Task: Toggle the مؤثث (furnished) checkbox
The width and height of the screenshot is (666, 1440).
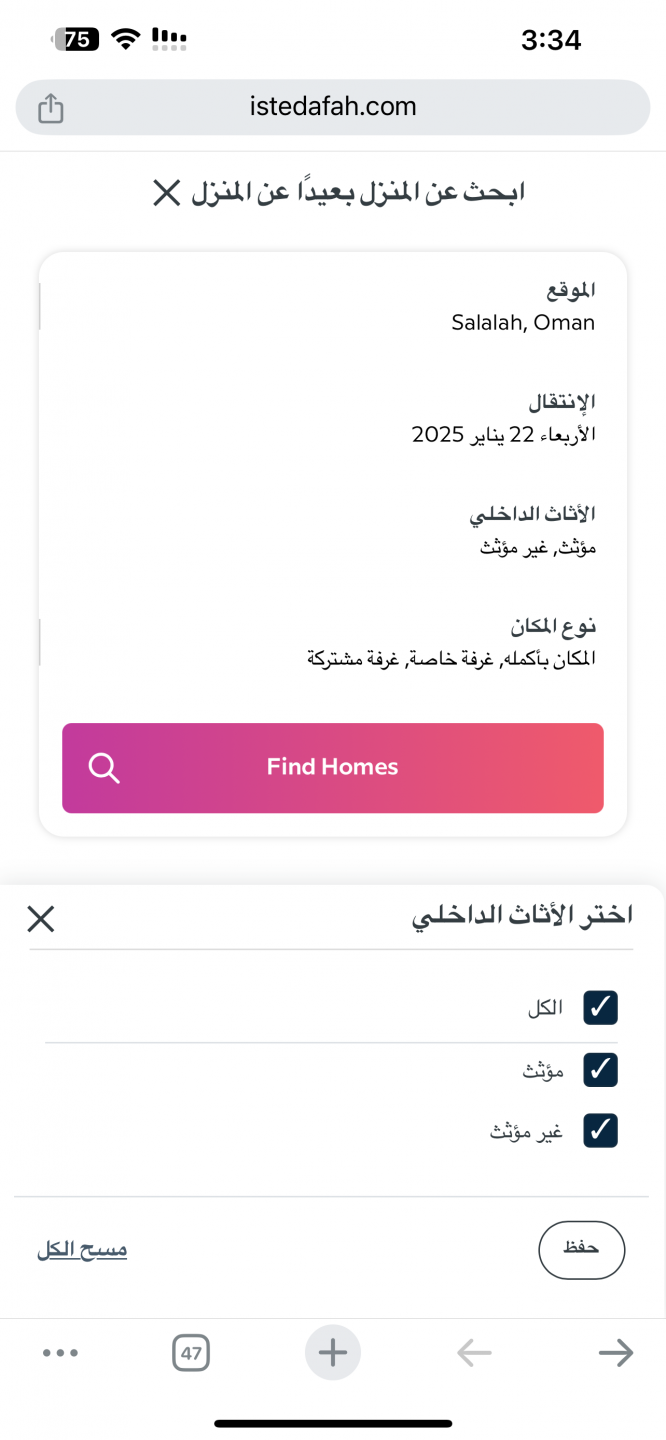Action: (x=601, y=1070)
